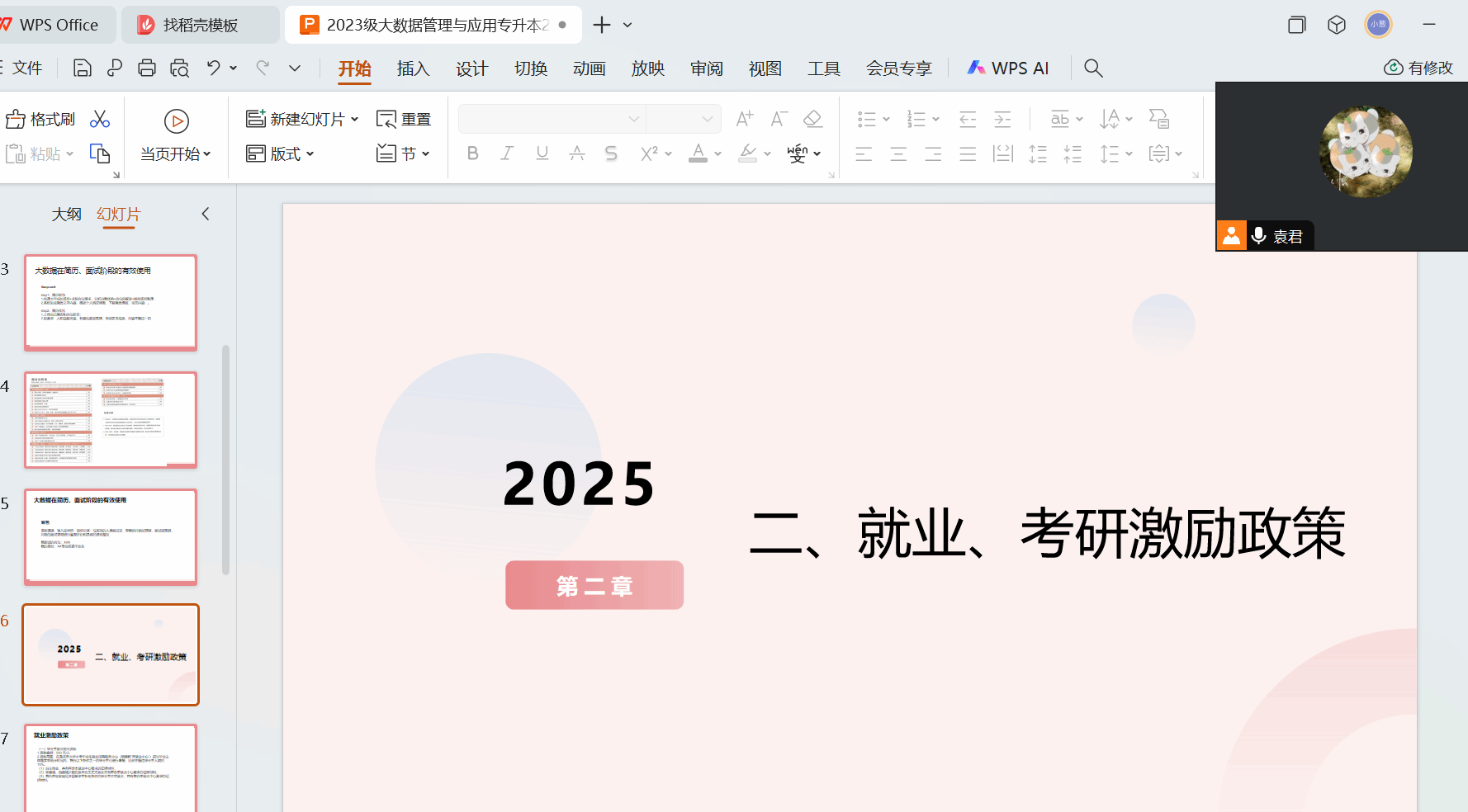Click the increase font size icon
The height and width of the screenshot is (812, 1468).
(x=744, y=120)
